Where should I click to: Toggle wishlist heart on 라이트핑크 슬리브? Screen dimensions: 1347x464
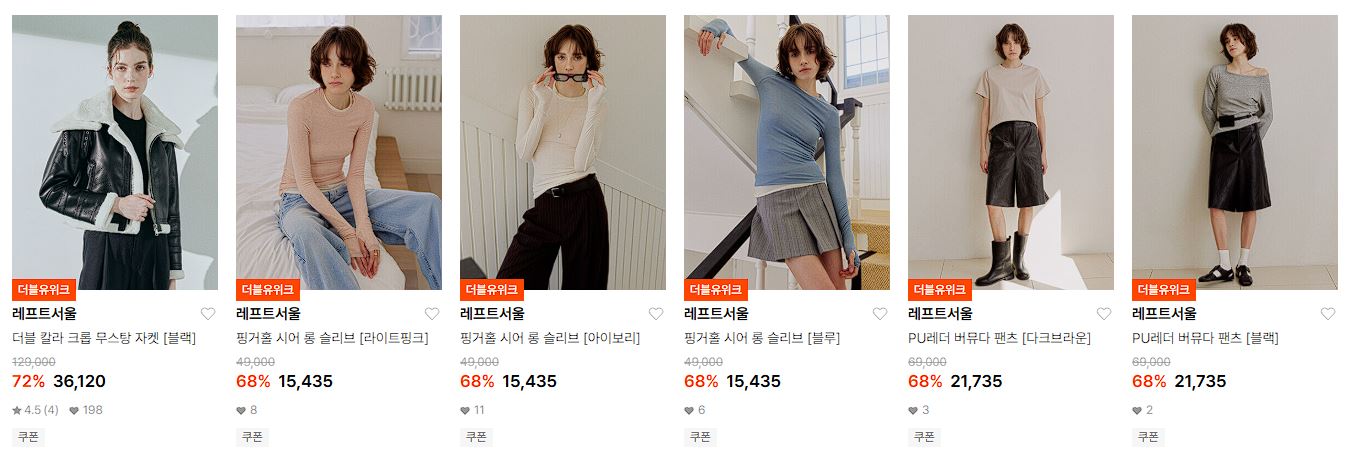[432, 314]
